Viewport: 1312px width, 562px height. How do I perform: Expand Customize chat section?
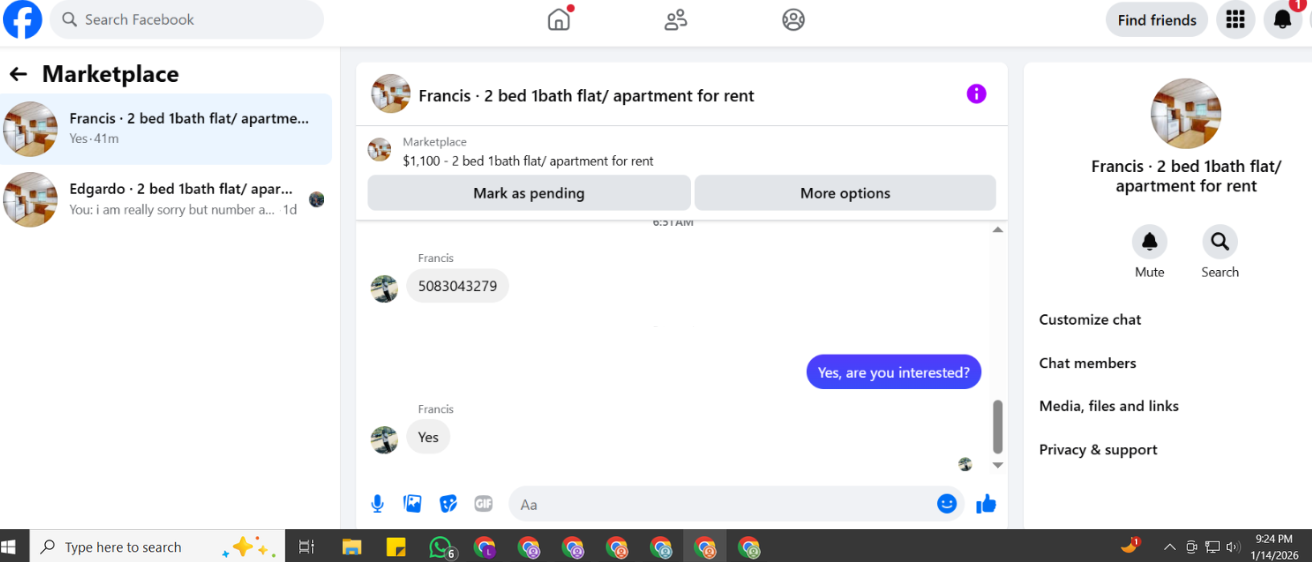[x=1090, y=320]
